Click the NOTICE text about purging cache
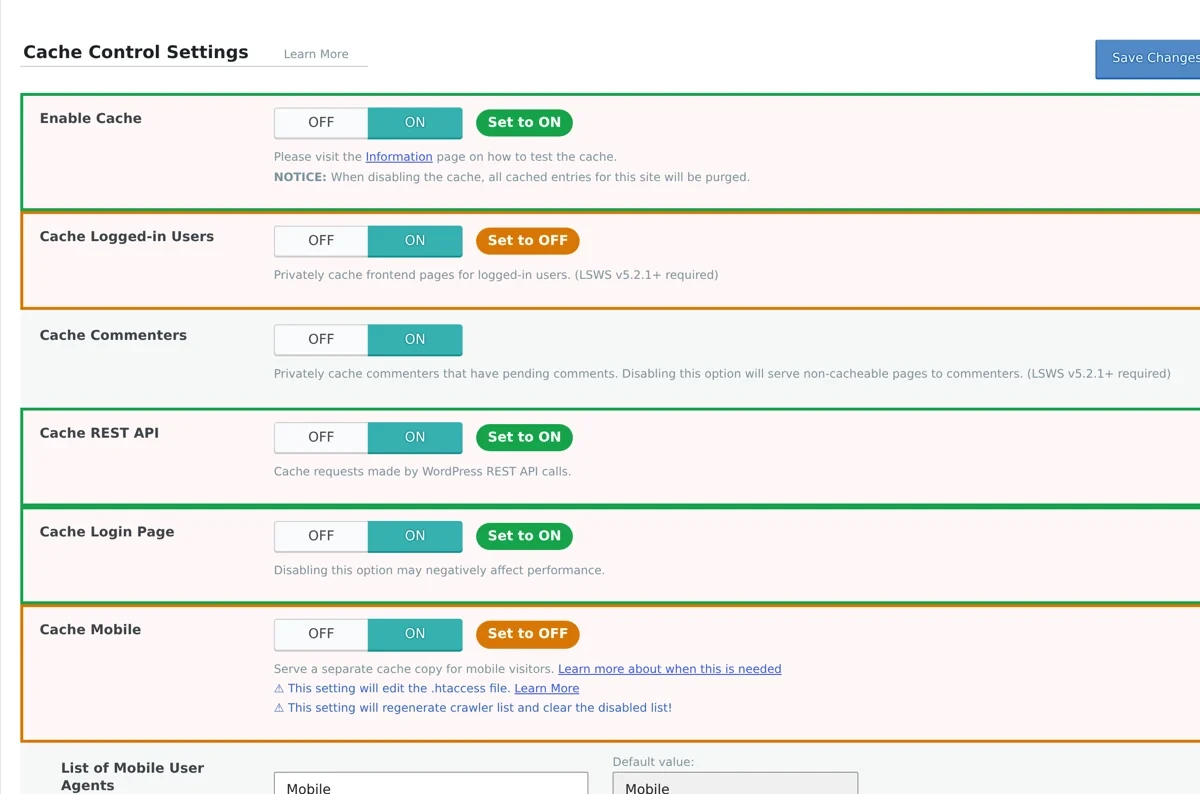This screenshot has height=794, width=1200. coord(512,177)
